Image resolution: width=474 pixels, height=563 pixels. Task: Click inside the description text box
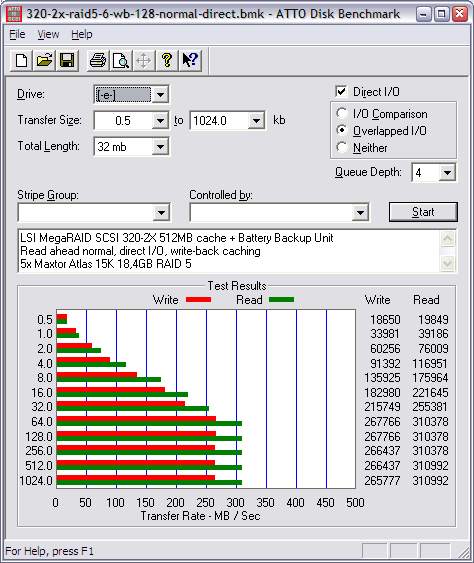pos(229,251)
